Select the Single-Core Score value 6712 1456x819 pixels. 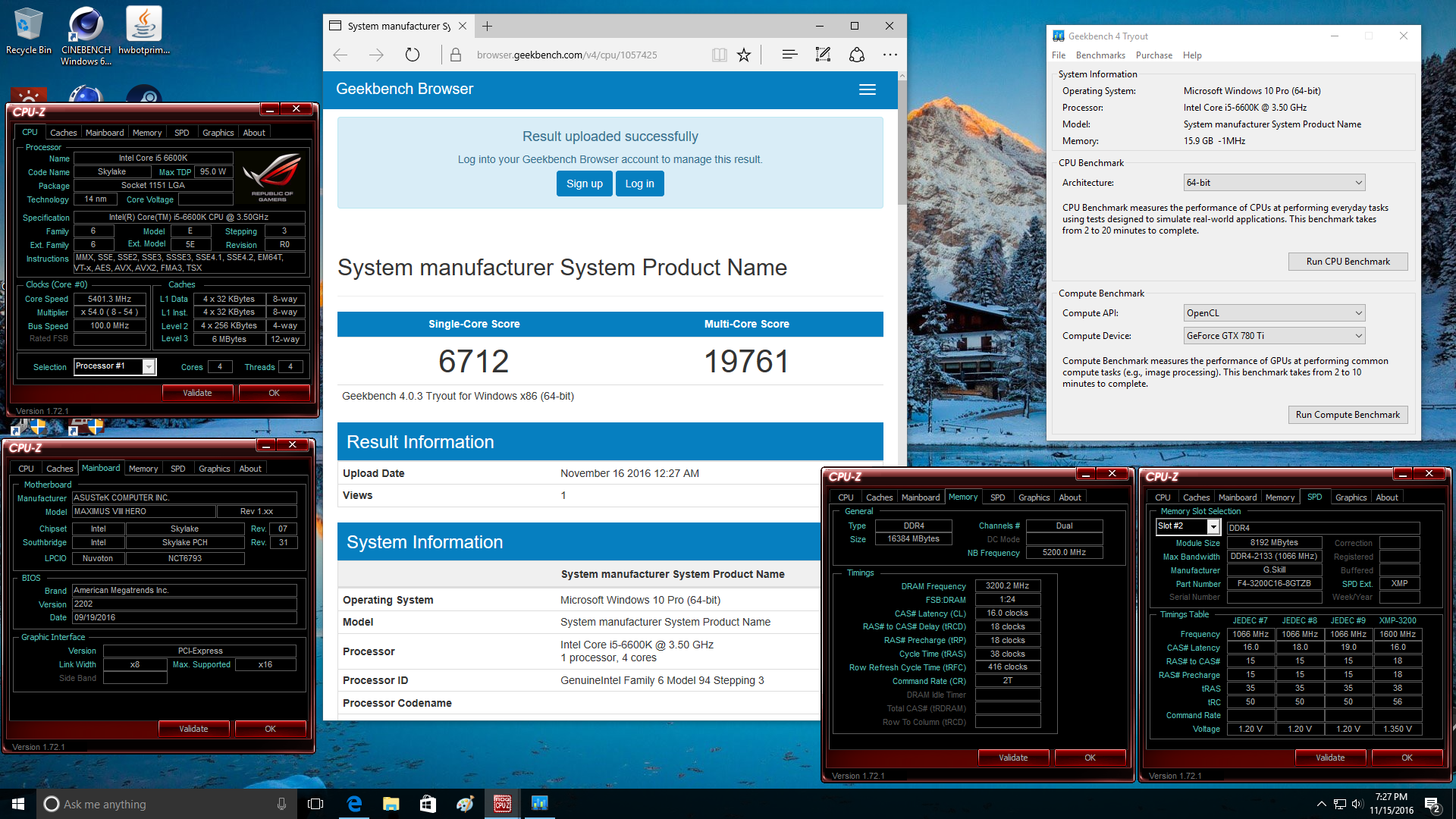coord(473,361)
